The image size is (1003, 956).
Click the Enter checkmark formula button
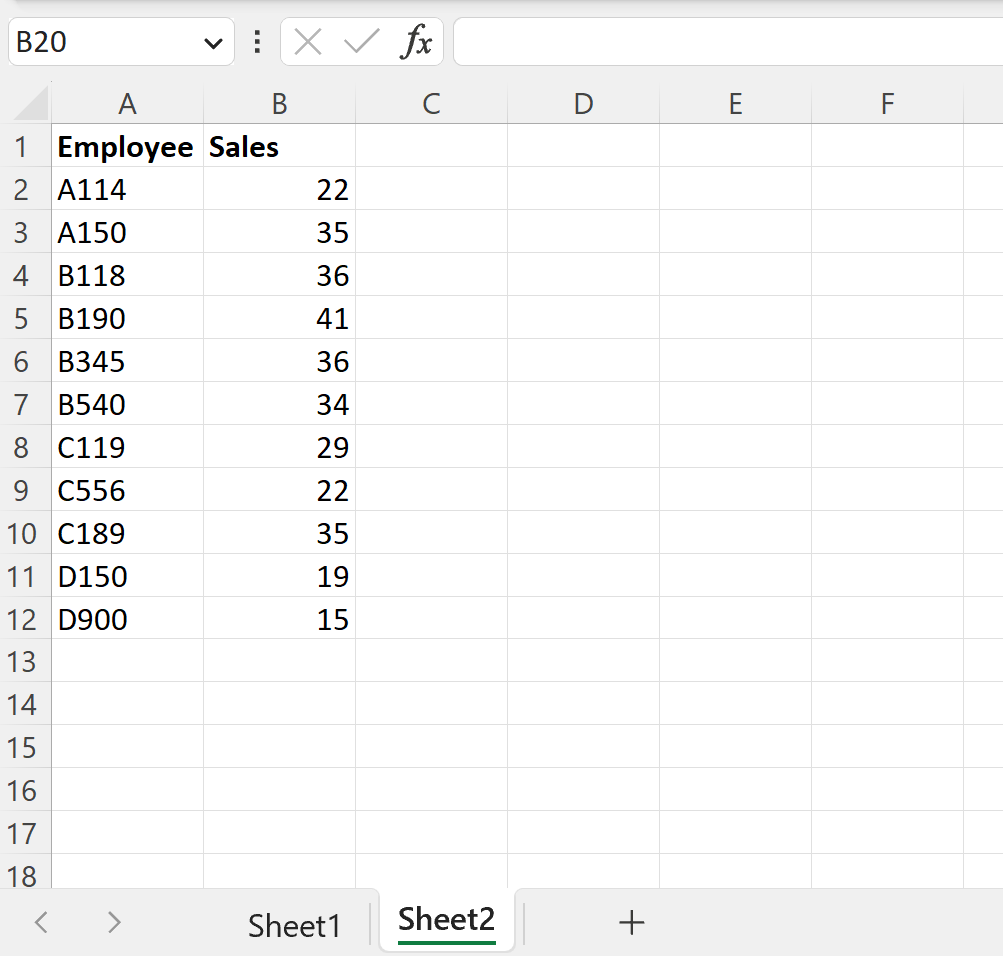pyautogui.click(x=361, y=42)
